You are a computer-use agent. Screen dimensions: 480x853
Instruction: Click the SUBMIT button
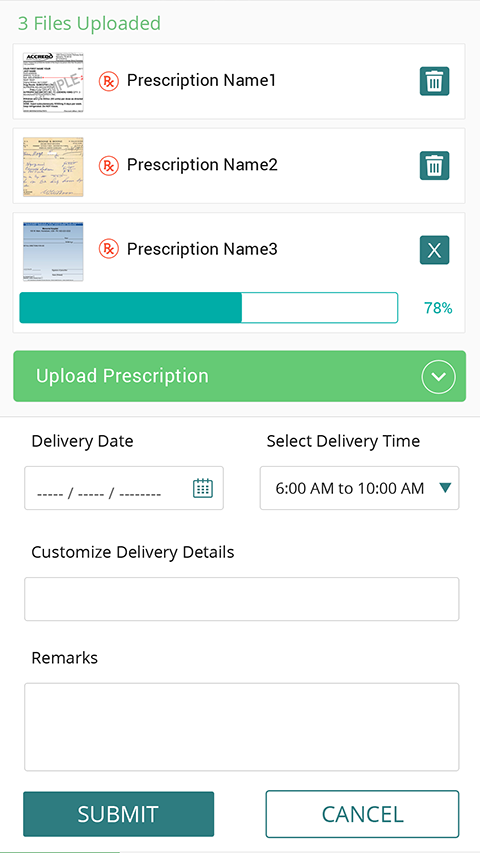[x=119, y=814]
